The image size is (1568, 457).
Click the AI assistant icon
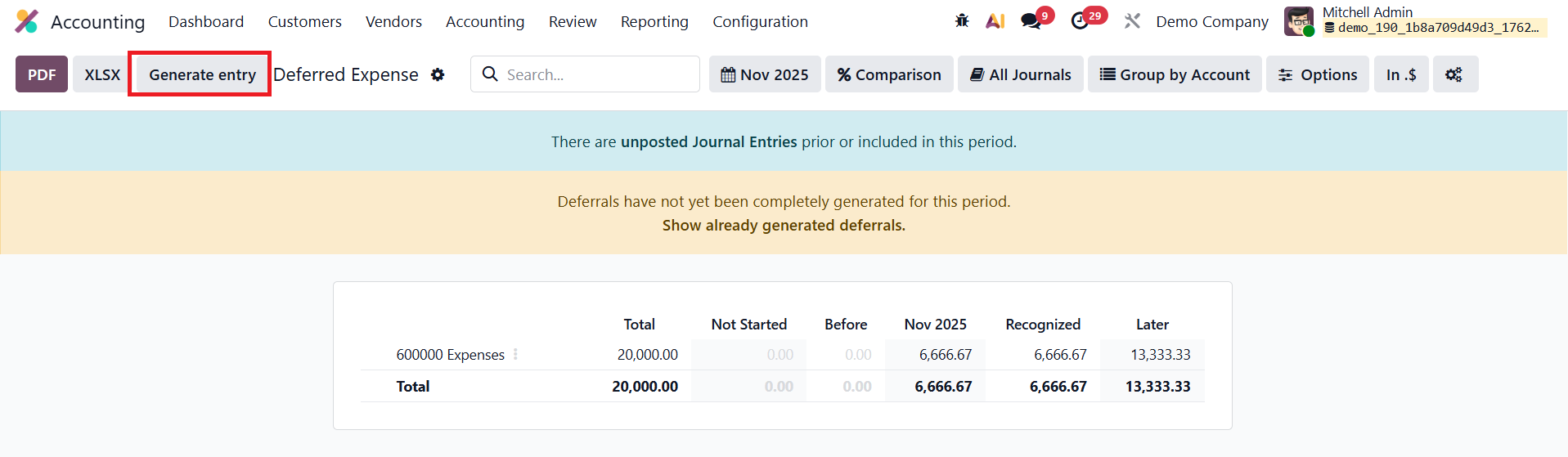tap(995, 21)
